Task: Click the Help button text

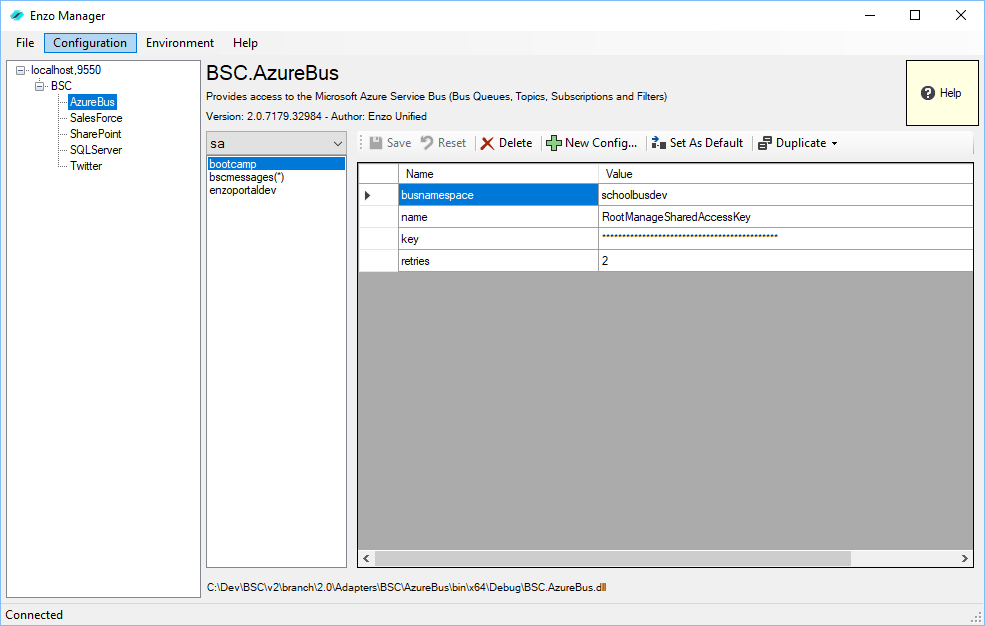Action: pos(950,93)
